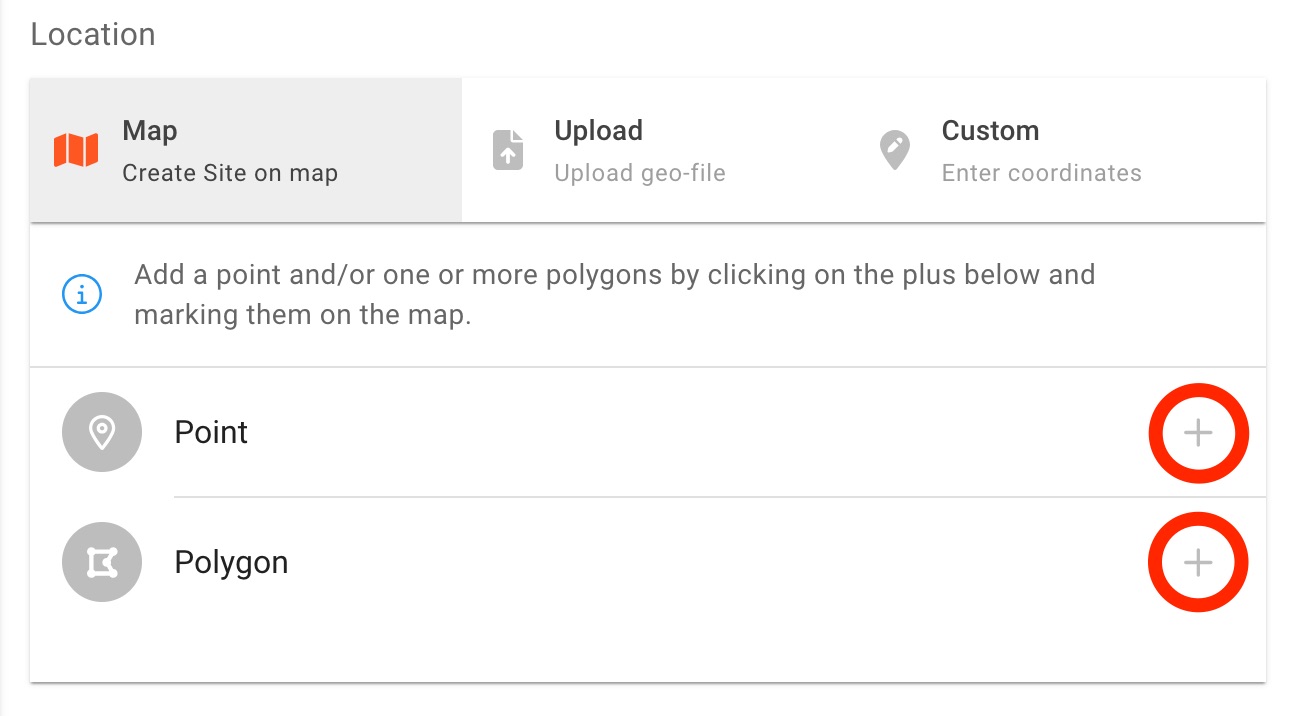Screen dimensions: 1294x716
Task: Click the "Create Site on map" subtitle
Action: click(x=230, y=173)
